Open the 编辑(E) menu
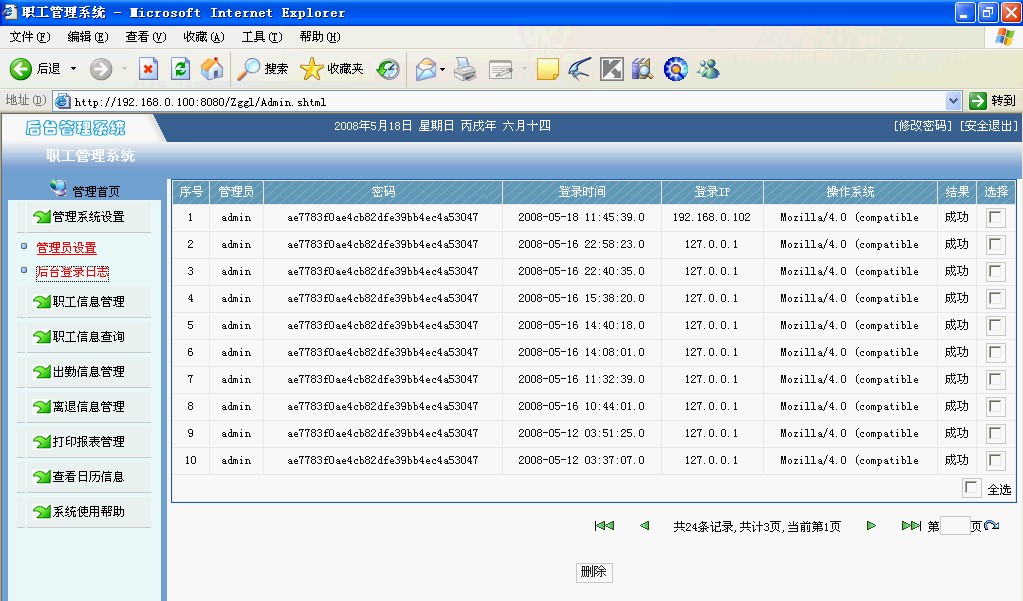 click(x=87, y=37)
